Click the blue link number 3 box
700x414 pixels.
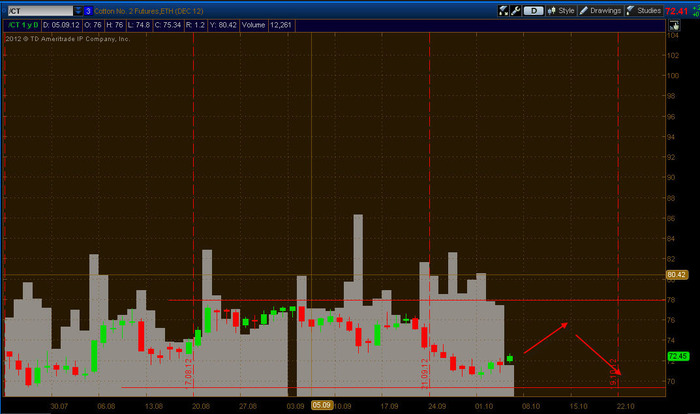[88, 11]
